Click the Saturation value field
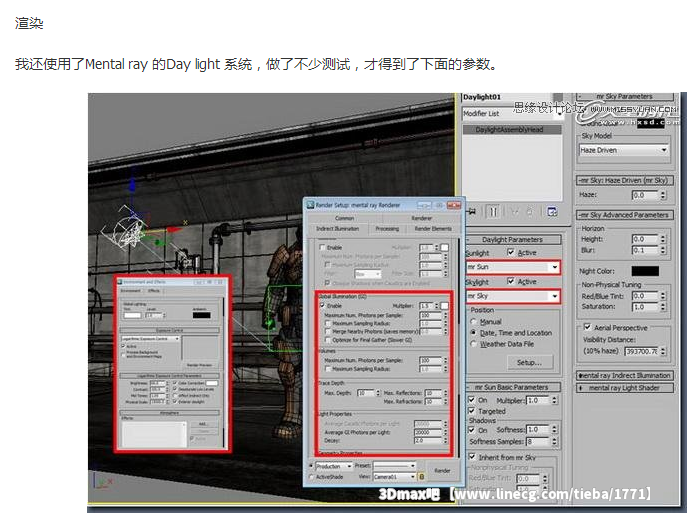The height and width of the screenshot is (513, 691). (x=646, y=307)
